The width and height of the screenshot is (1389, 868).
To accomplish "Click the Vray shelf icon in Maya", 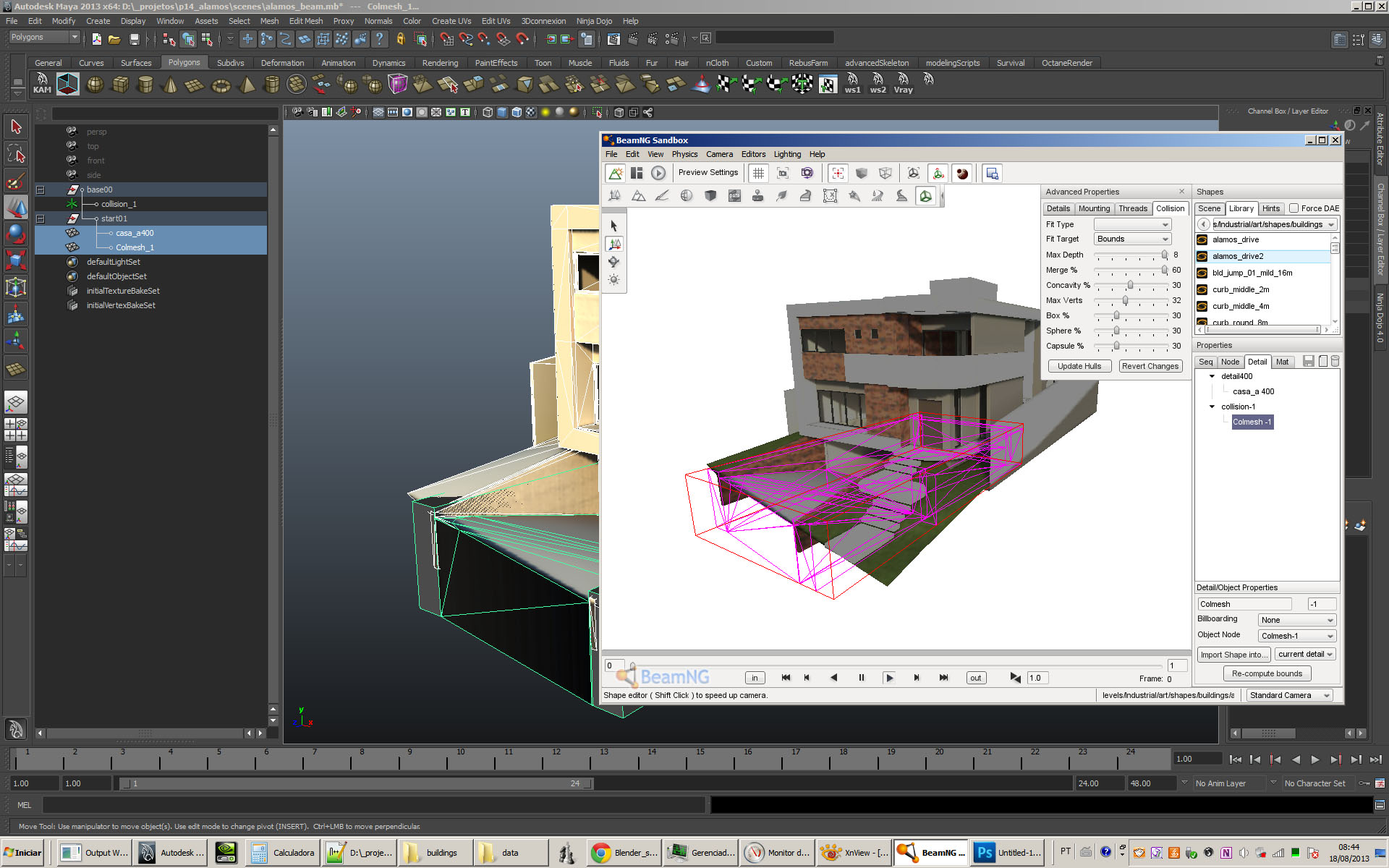I will pos(903,84).
